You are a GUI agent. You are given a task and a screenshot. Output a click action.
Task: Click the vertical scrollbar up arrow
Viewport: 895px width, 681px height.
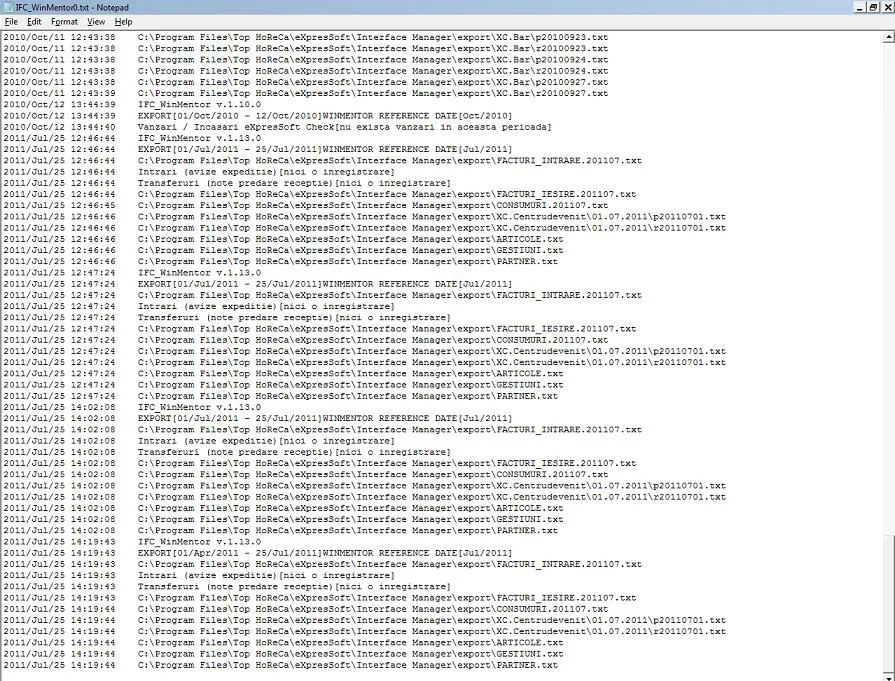pyautogui.click(x=889, y=37)
